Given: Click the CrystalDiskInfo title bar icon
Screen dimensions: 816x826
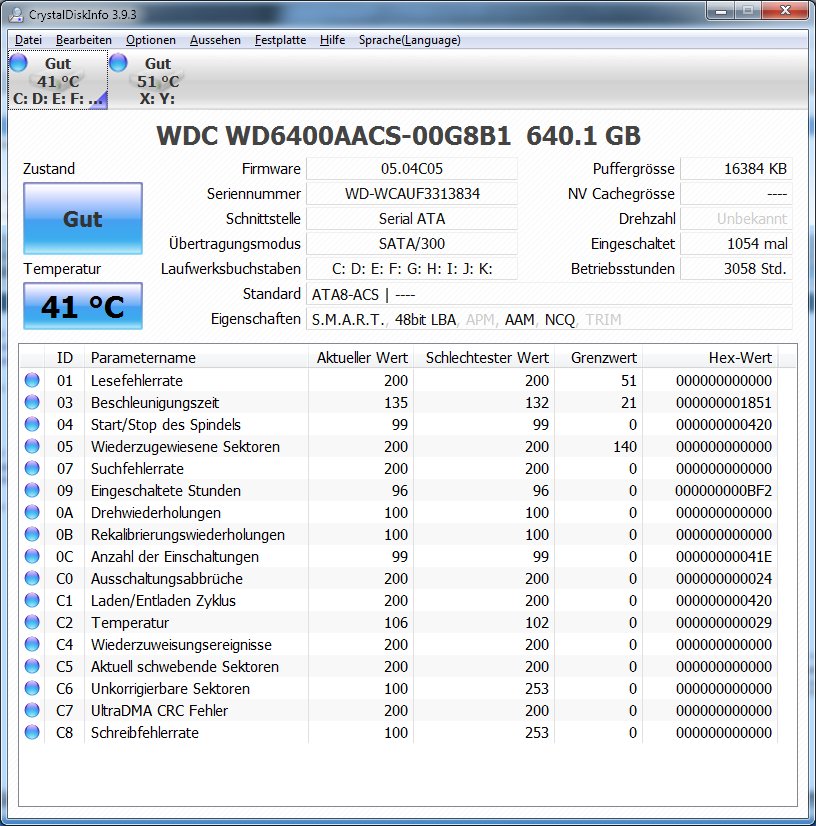Looking at the screenshot, I should click(16, 15).
